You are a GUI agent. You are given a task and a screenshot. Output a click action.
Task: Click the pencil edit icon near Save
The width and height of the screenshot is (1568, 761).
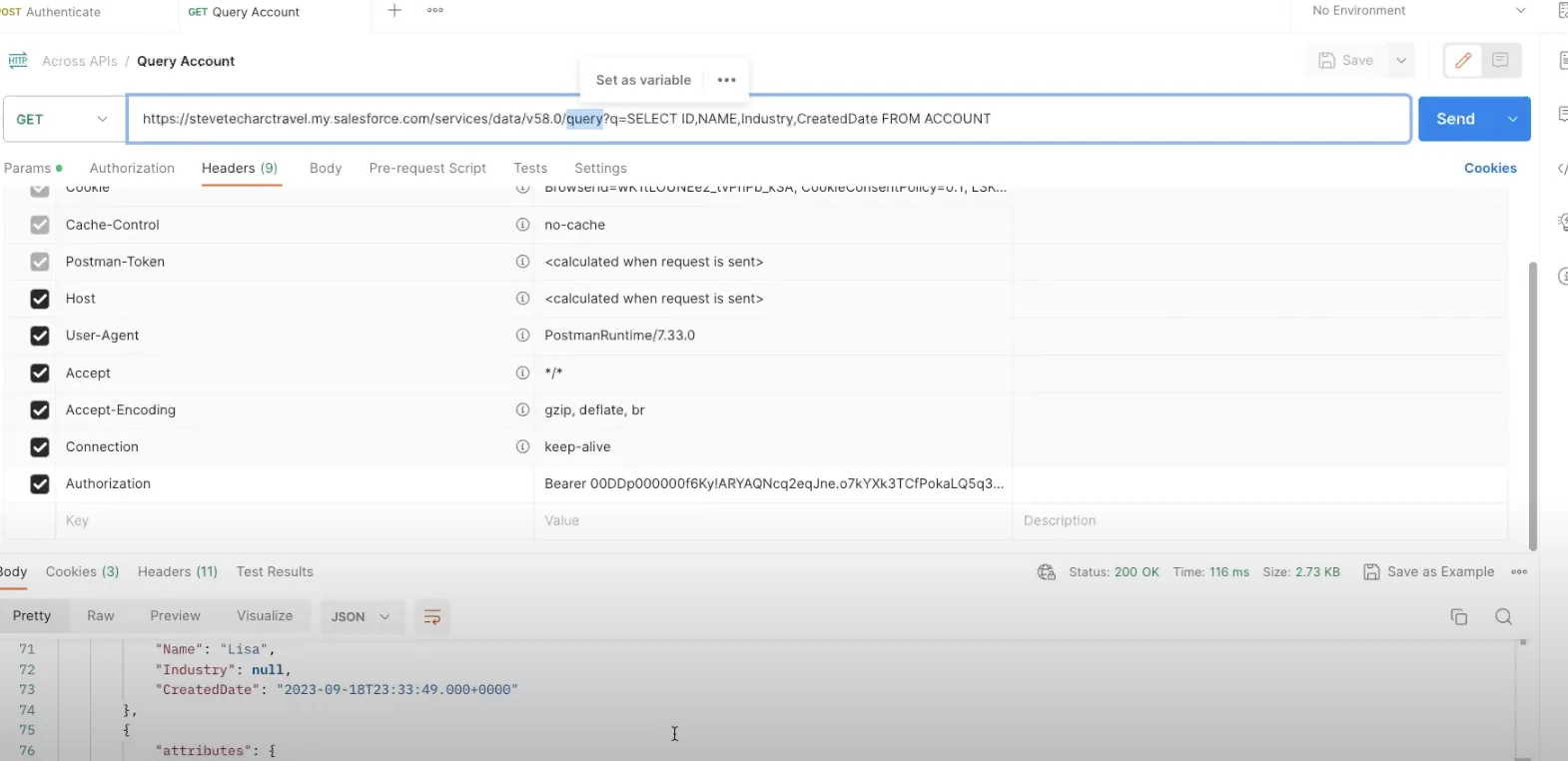point(1463,61)
